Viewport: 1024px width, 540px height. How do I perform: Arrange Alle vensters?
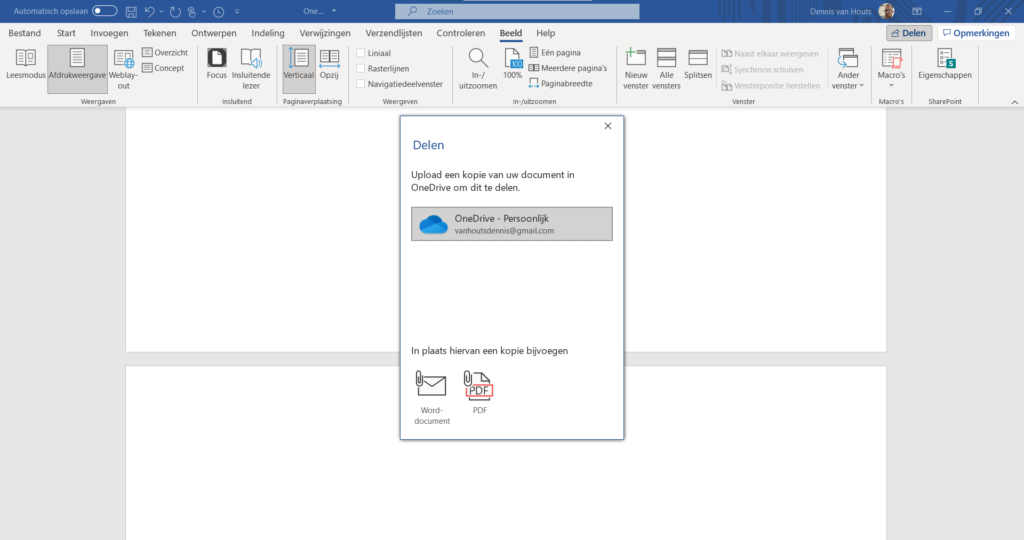click(x=666, y=69)
